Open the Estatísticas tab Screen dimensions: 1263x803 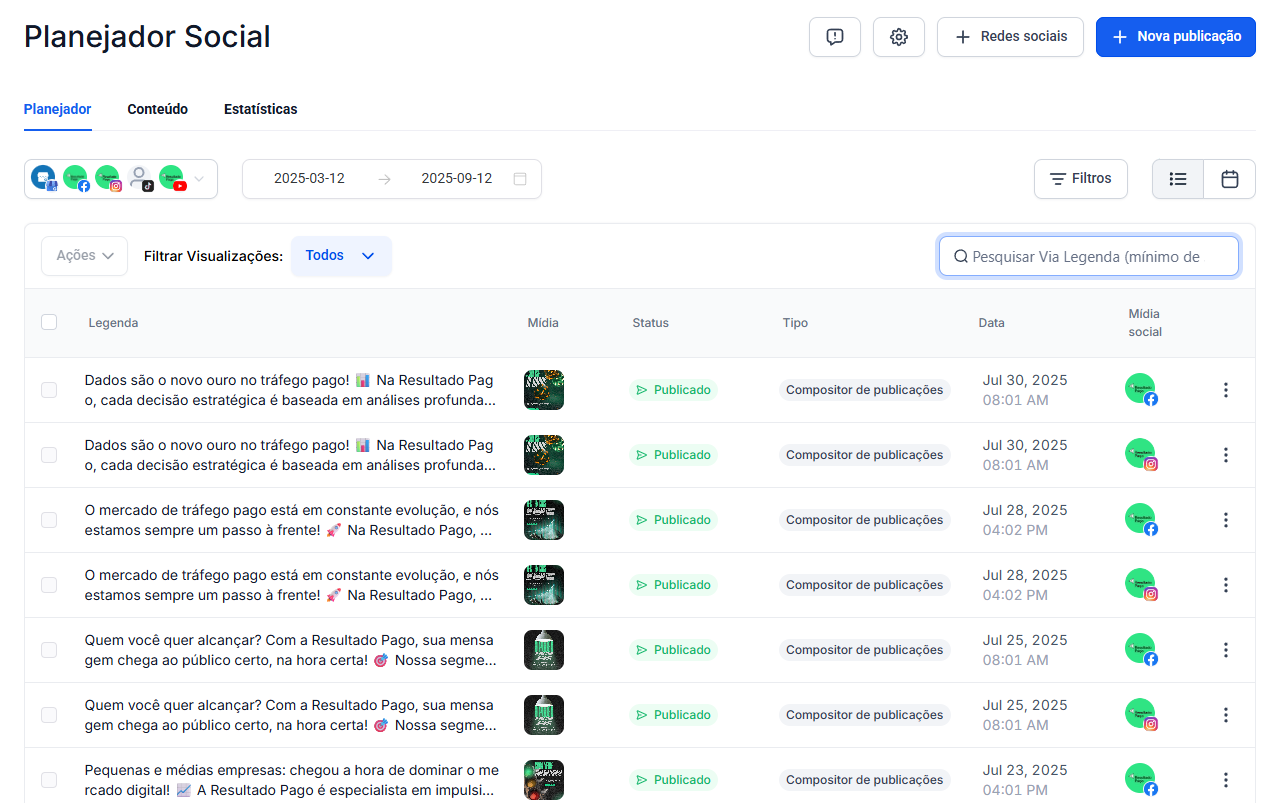[x=260, y=109]
